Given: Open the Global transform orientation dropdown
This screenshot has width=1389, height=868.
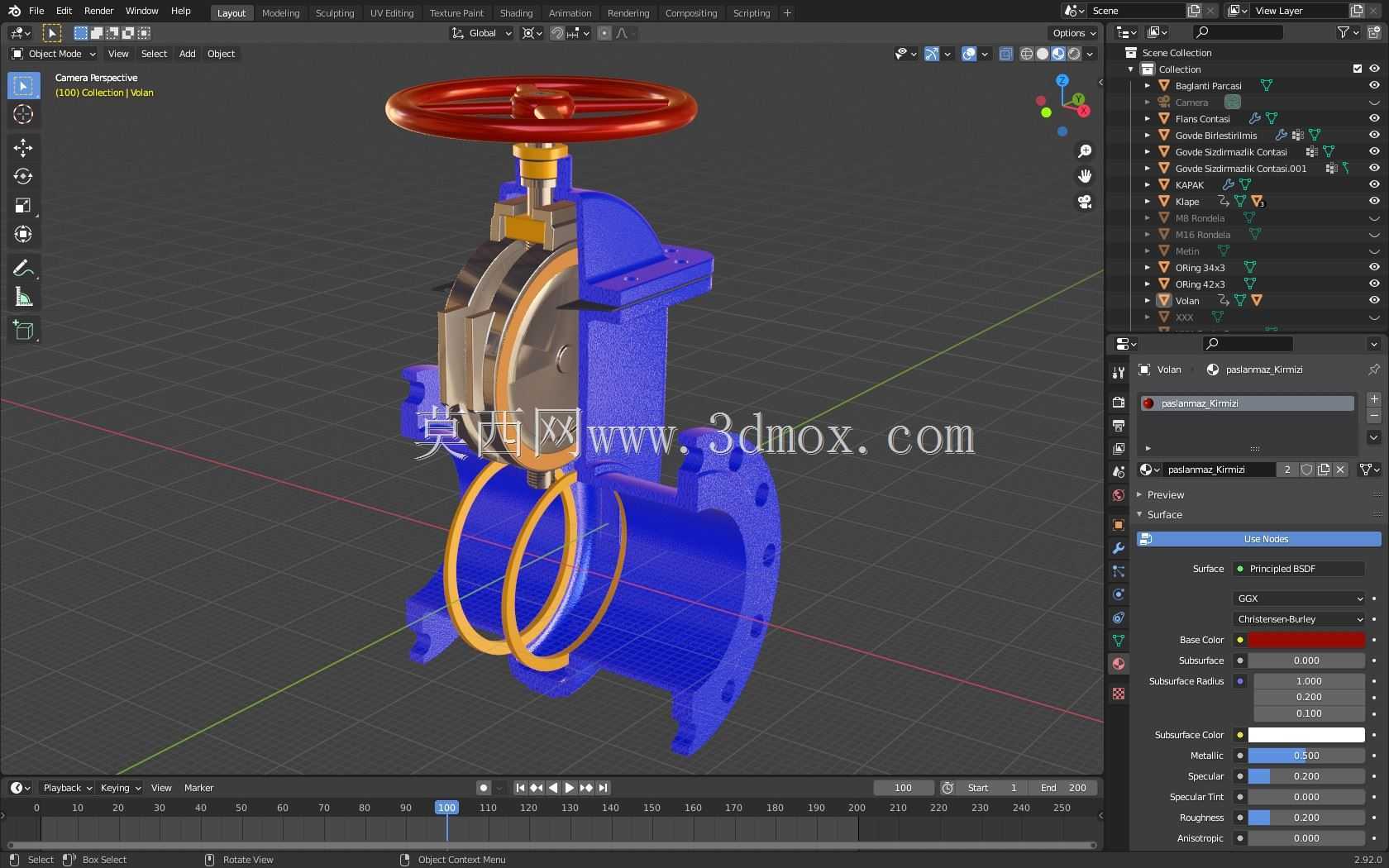Looking at the screenshot, I should pyautogui.click(x=481, y=33).
